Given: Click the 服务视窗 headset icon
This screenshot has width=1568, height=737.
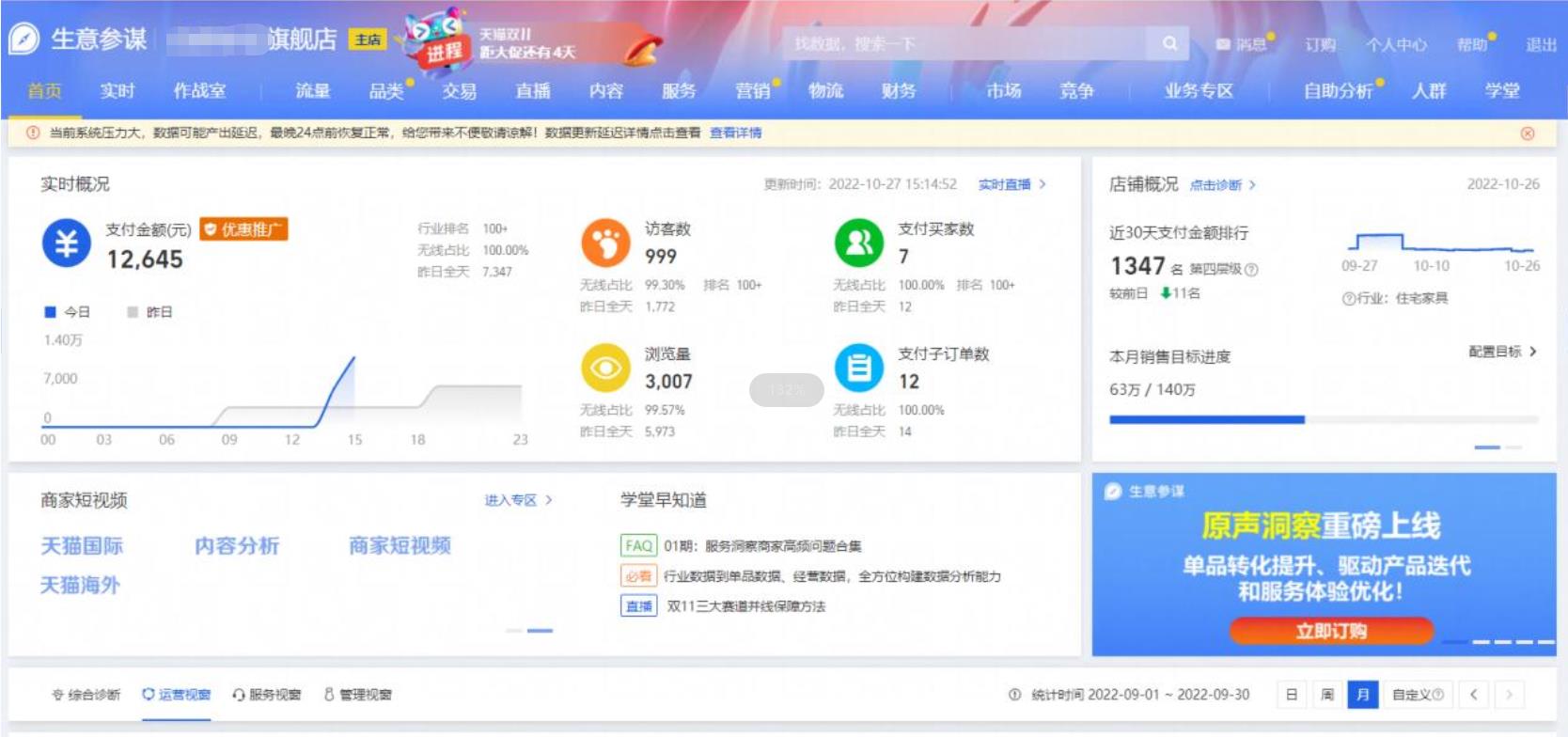Looking at the screenshot, I should (239, 695).
